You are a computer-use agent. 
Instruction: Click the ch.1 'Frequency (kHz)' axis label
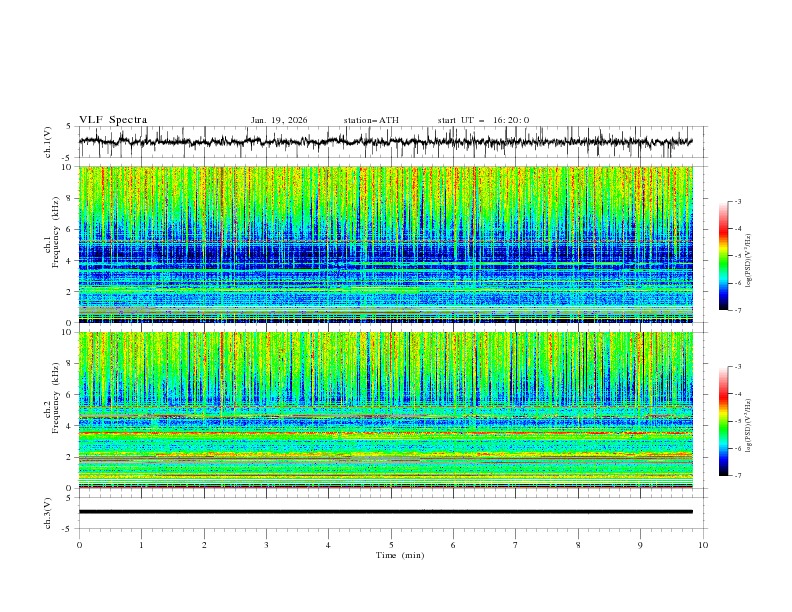click(x=56, y=233)
